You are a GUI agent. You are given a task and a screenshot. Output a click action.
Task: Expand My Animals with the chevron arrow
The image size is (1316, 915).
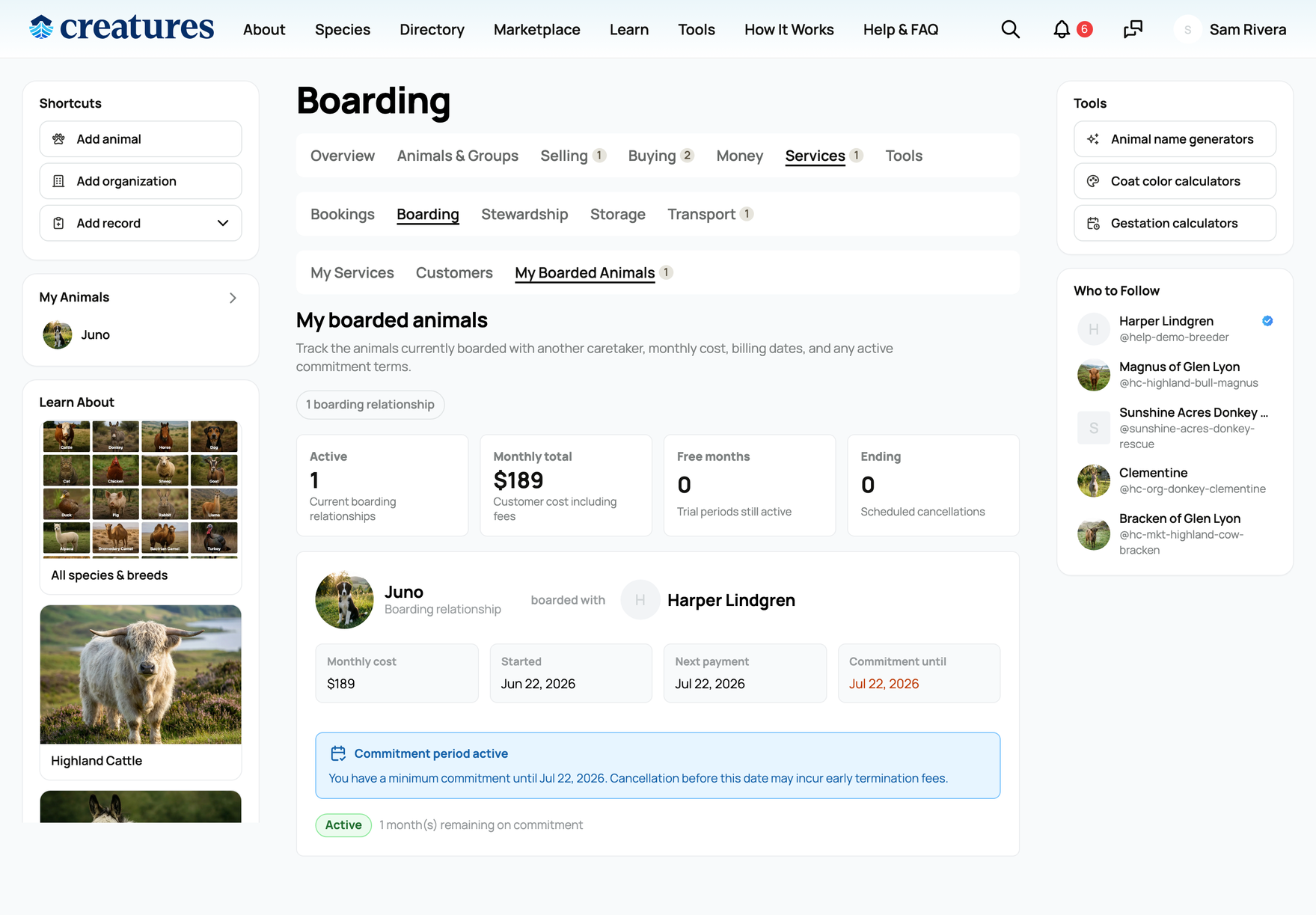(233, 298)
